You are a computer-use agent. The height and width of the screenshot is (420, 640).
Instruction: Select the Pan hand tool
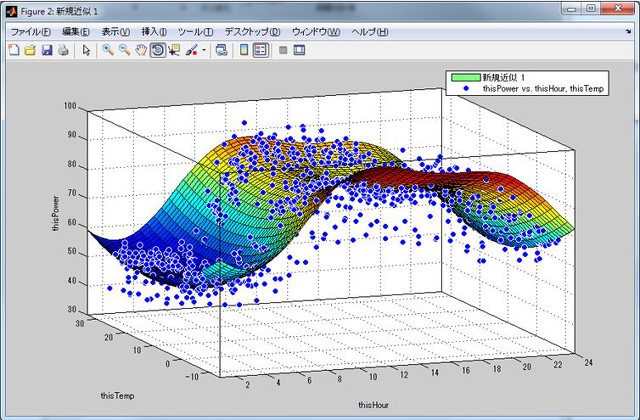(x=141, y=50)
